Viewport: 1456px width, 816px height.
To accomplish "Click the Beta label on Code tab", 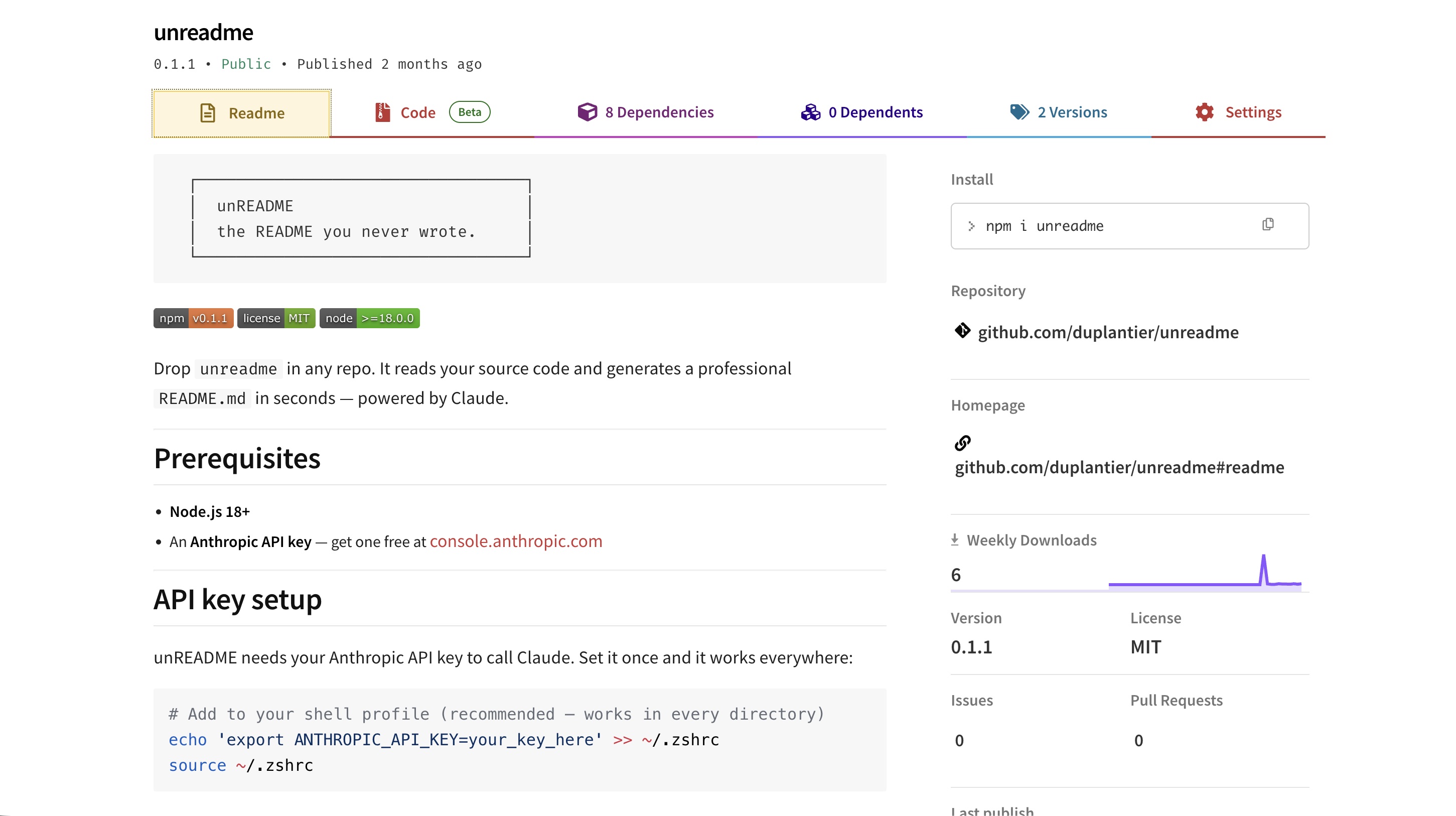I will [x=469, y=112].
